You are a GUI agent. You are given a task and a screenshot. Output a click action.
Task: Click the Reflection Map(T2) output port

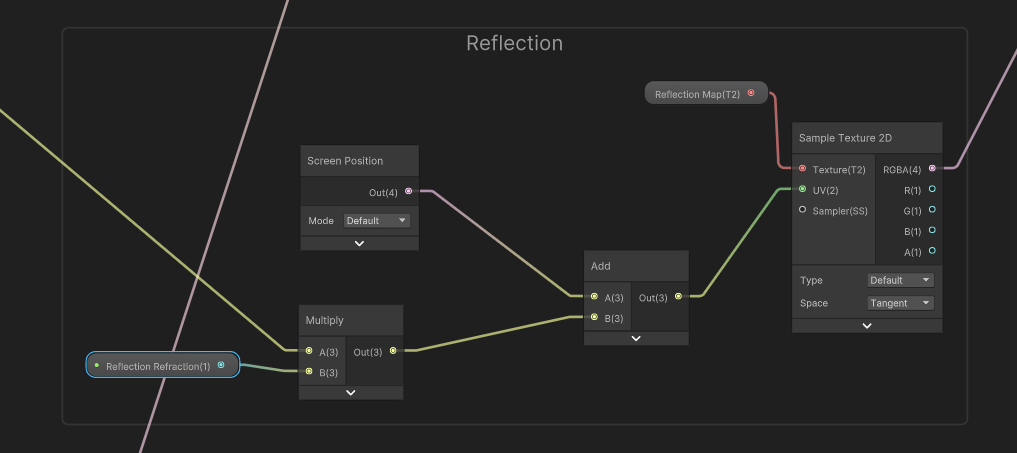751,94
